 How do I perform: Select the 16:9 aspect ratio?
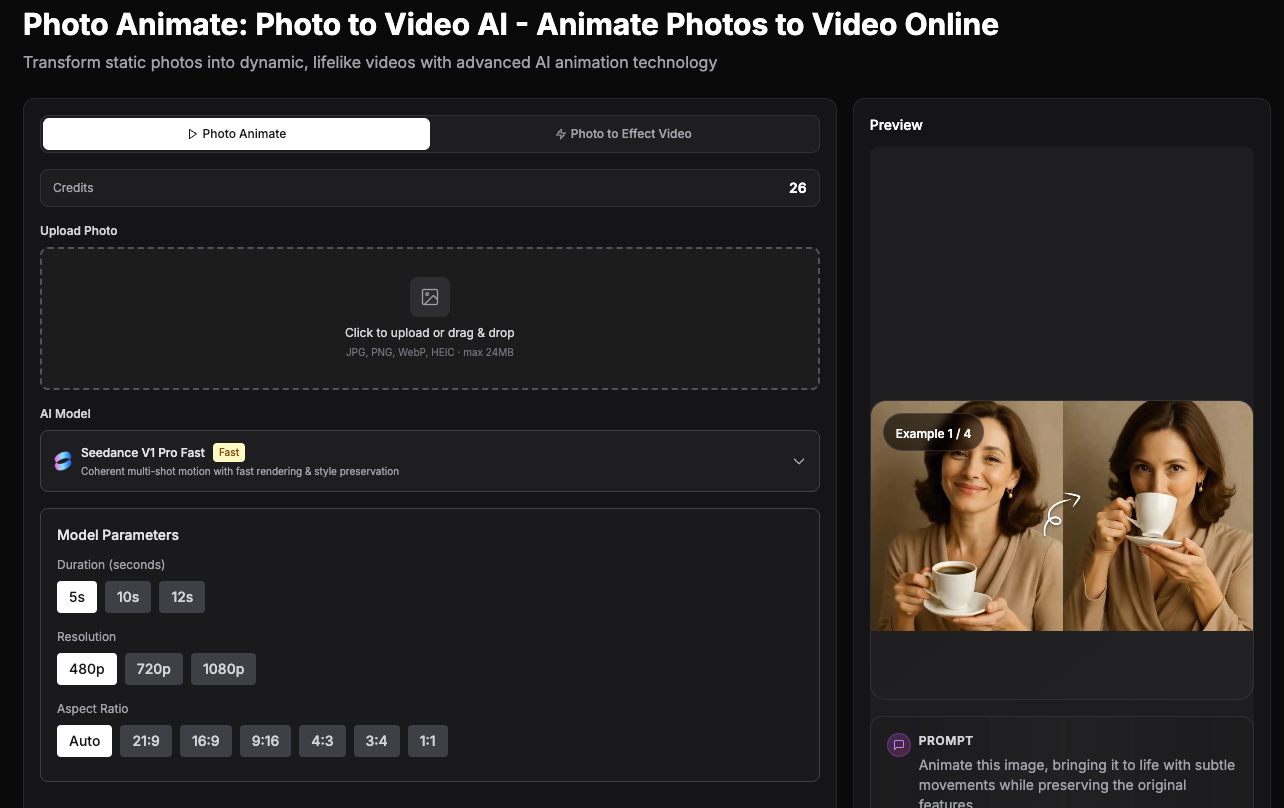click(205, 740)
